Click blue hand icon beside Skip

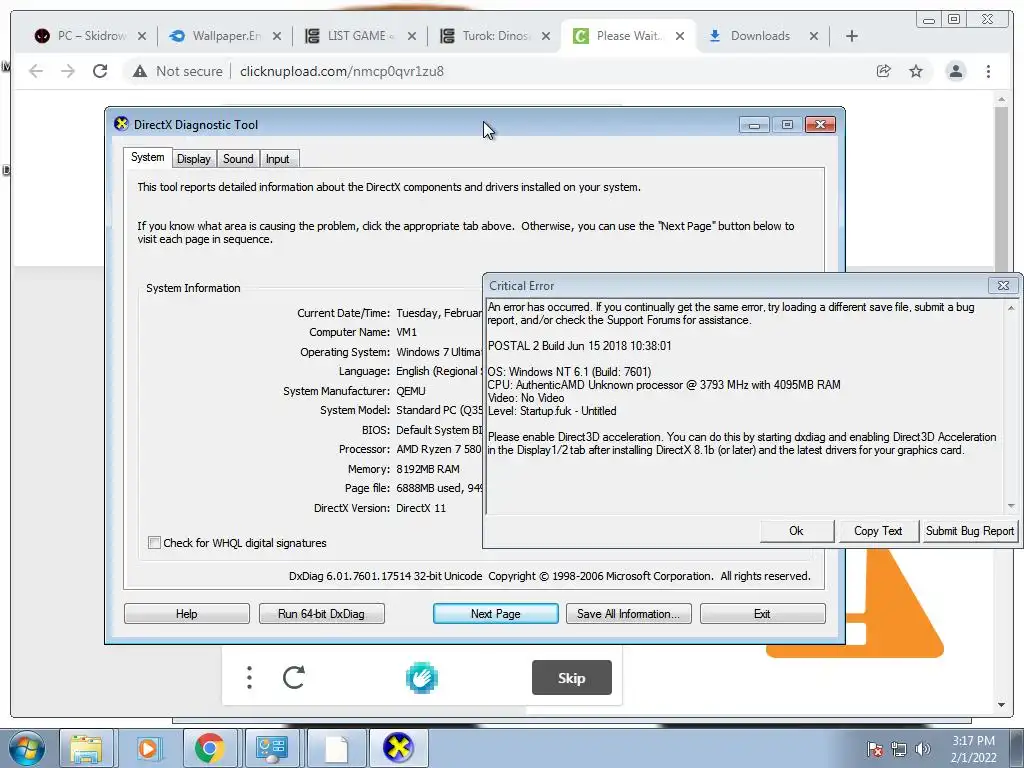422,678
